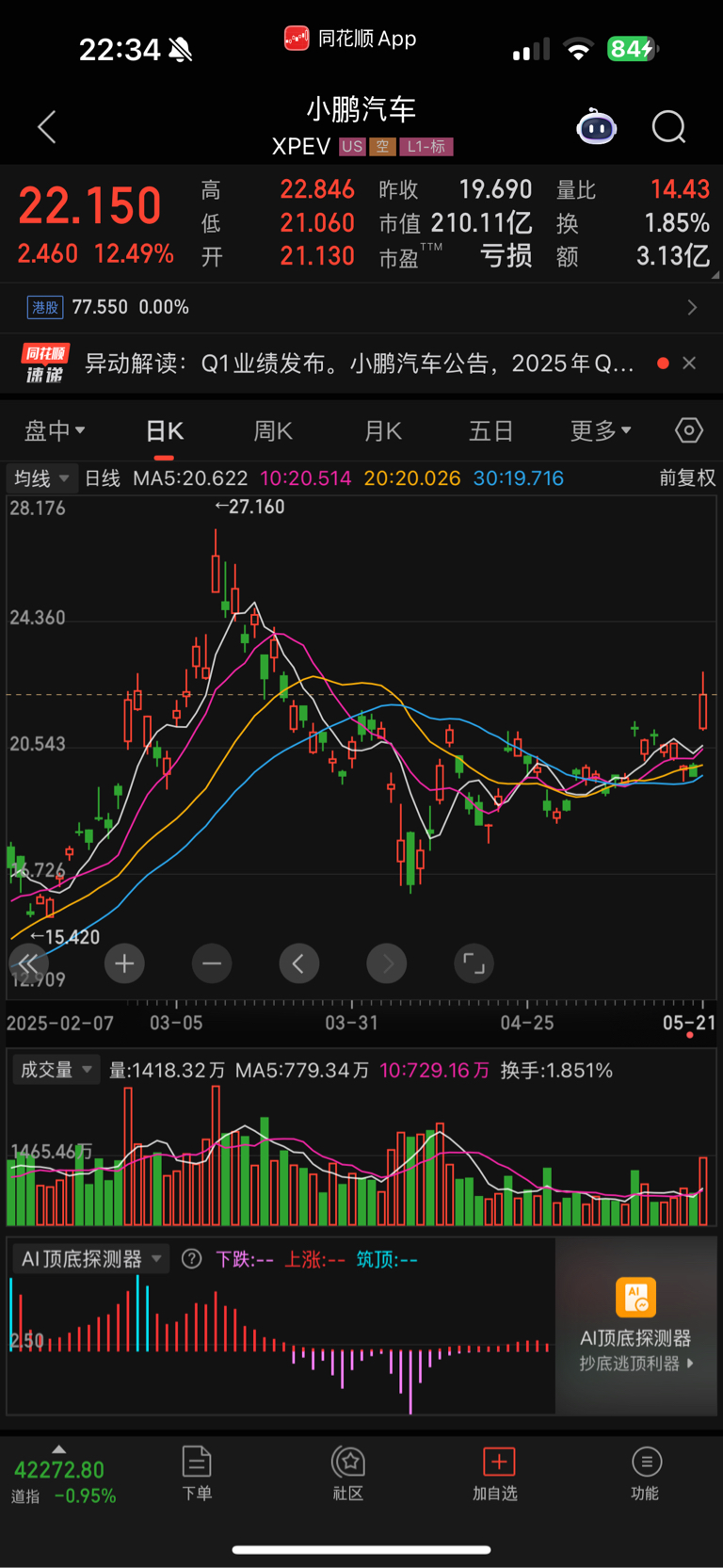Tap 量比 14.43 value

633,189
